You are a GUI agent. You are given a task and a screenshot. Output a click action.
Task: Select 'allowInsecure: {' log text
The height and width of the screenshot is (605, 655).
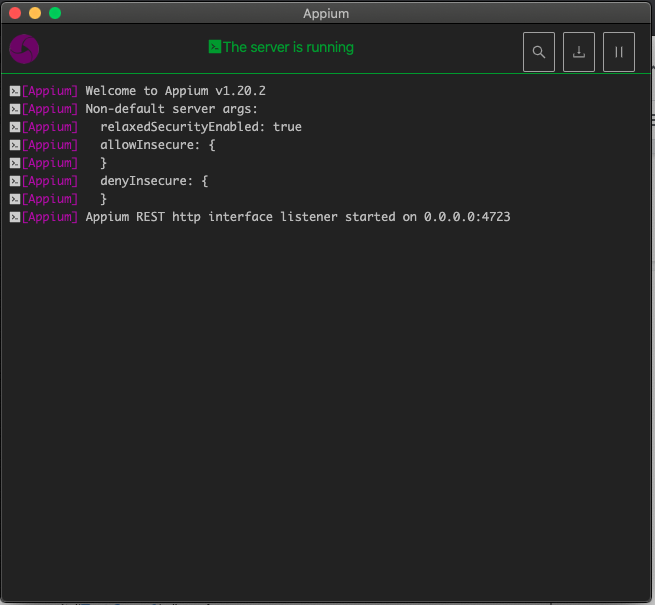(x=158, y=145)
